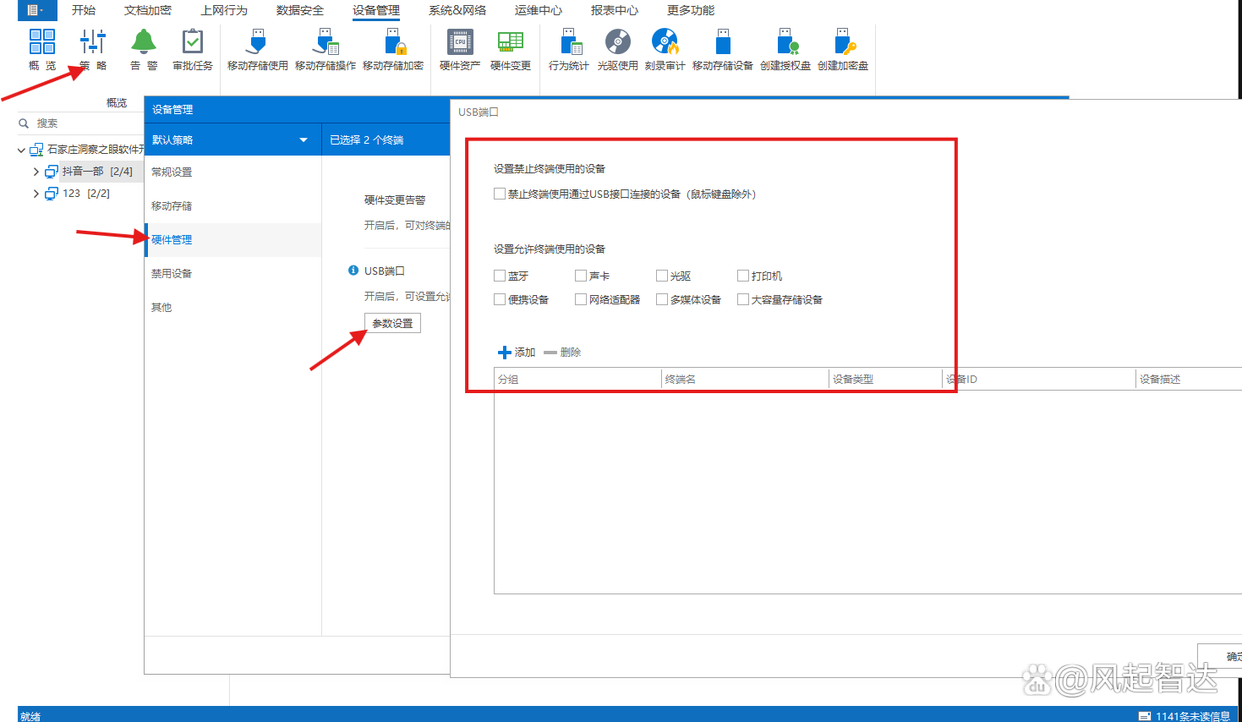Check the 多媒体设备 checkbox
The width and height of the screenshot is (1242, 722).
pos(662,299)
